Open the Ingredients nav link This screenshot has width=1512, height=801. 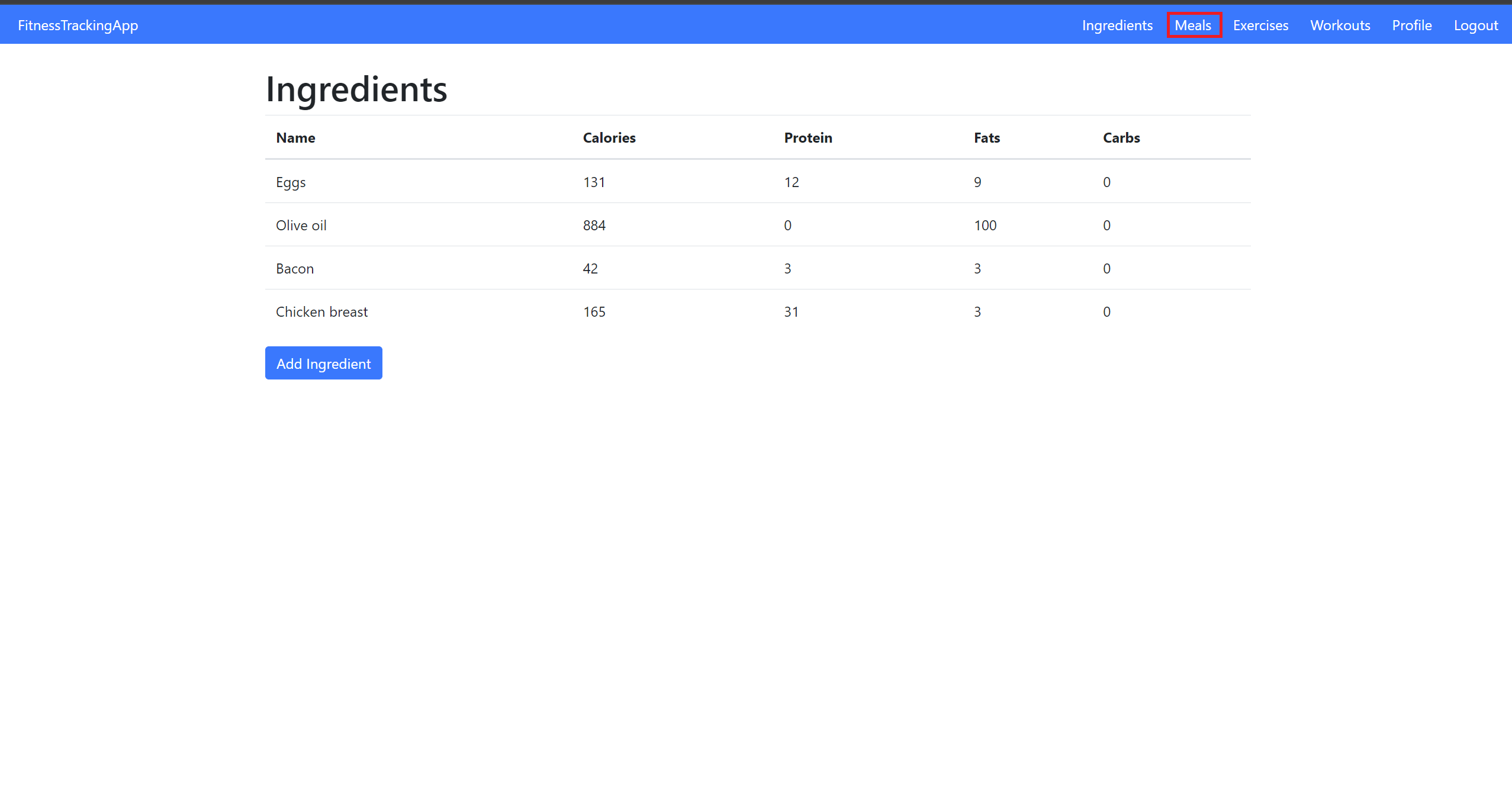click(1117, 25)
